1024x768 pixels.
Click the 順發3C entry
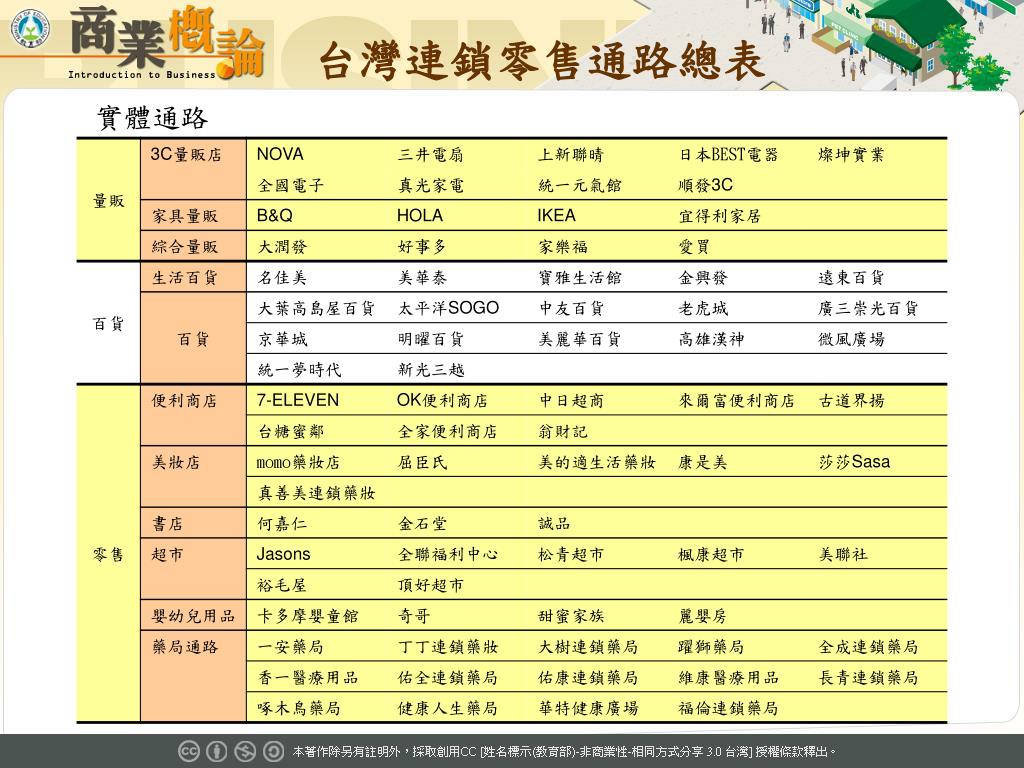click(x=705, y=185)
